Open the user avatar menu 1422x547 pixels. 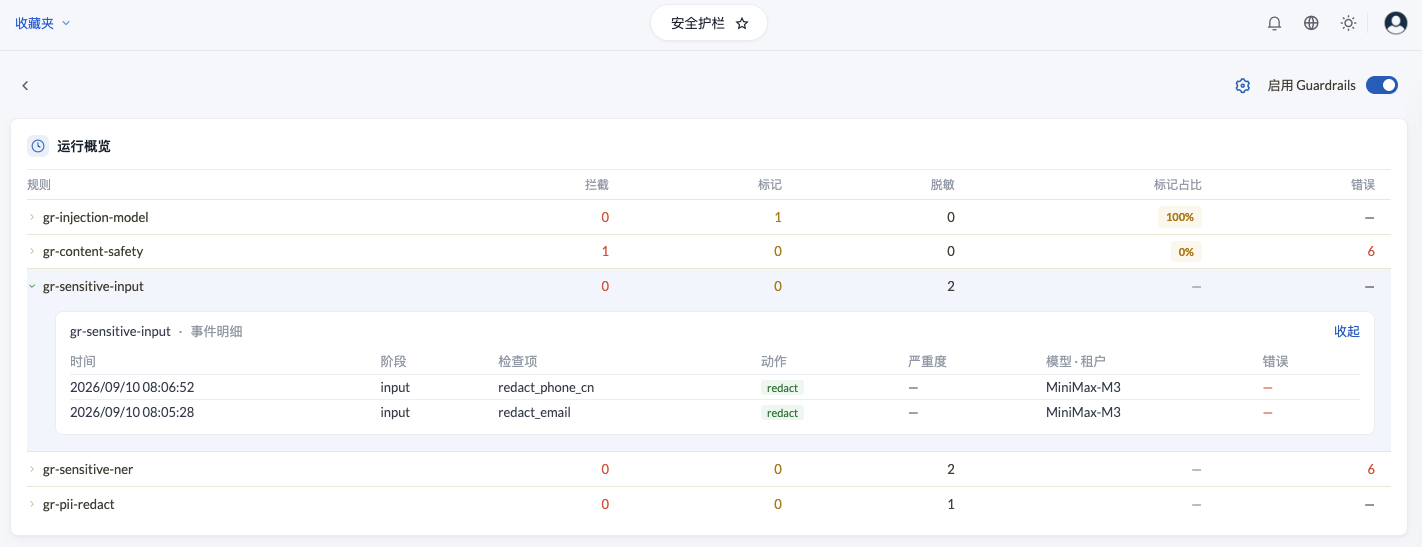pyautogui.click(x=1396, y=23)
